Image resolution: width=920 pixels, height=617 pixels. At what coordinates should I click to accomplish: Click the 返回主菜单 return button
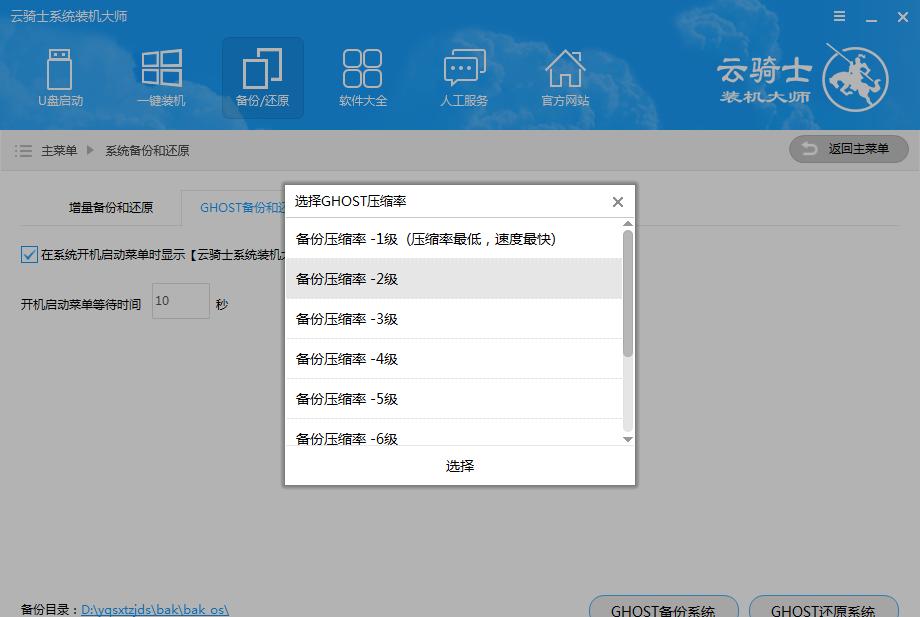pos(848,149)
